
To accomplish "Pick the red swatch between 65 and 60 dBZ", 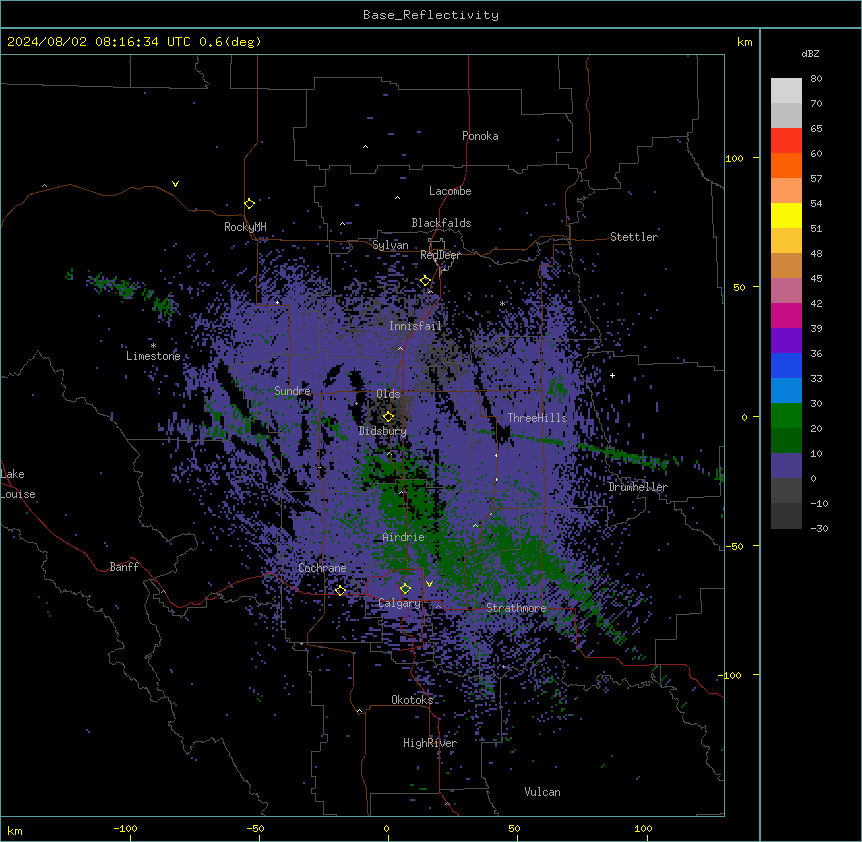I will point(786,140).
